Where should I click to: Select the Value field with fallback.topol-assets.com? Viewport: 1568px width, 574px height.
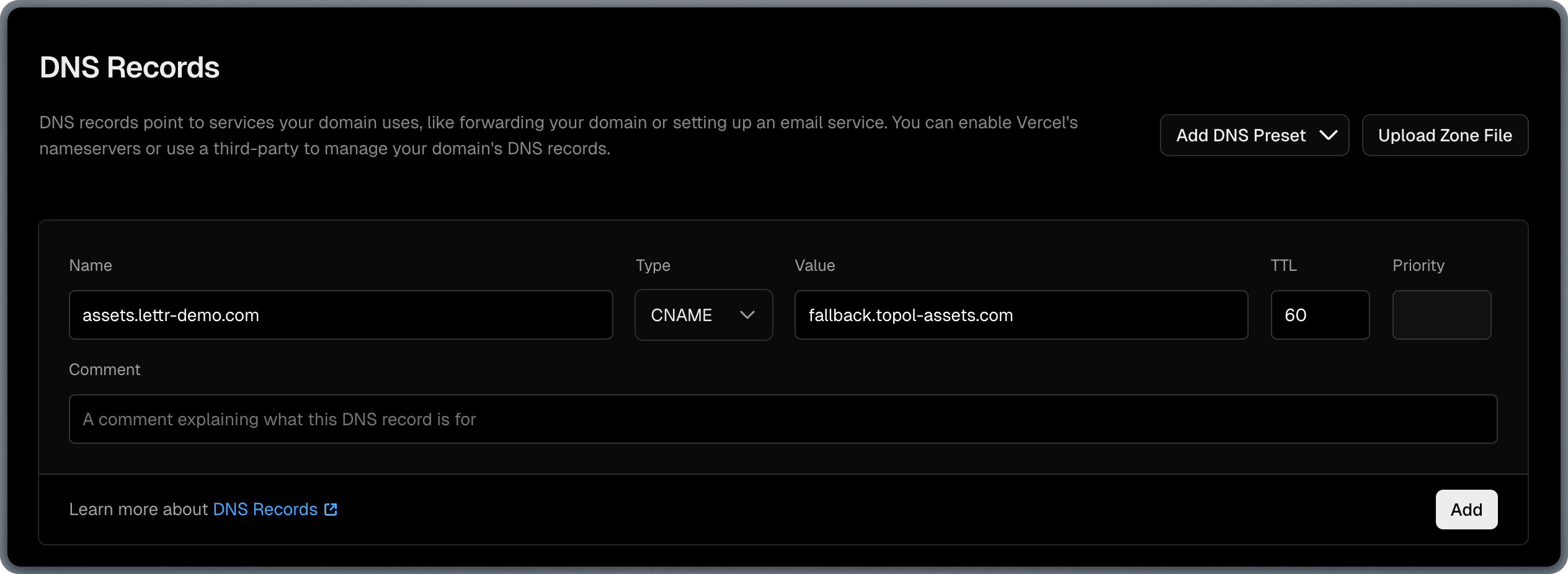click(x=1020, y=315)
